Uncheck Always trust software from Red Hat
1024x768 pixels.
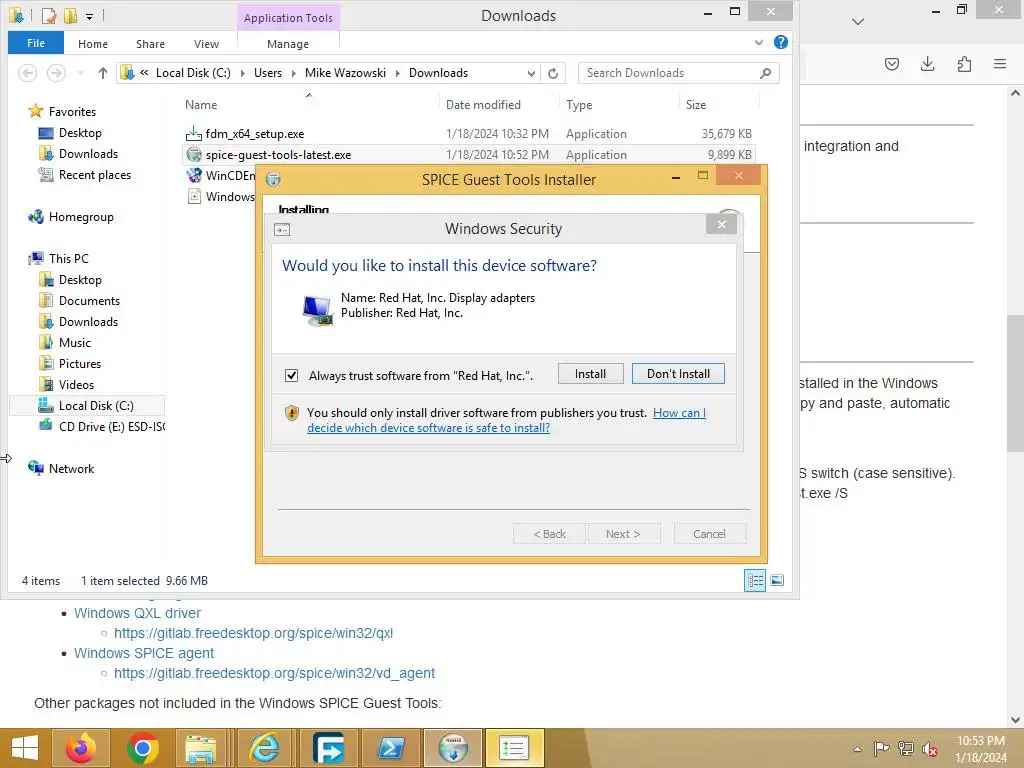pyautogui.click(x=291, y=376)
